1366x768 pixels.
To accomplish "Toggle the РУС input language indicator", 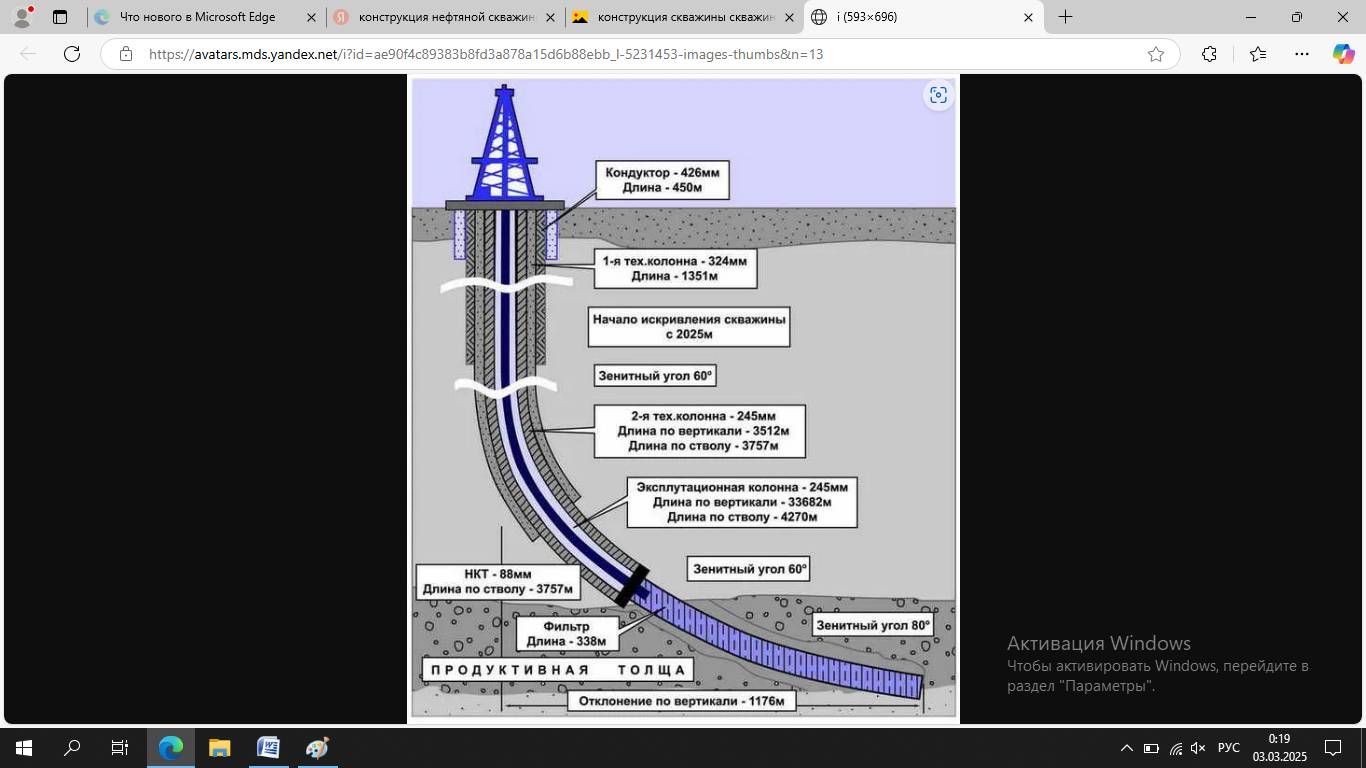I will coord(1229,748).
